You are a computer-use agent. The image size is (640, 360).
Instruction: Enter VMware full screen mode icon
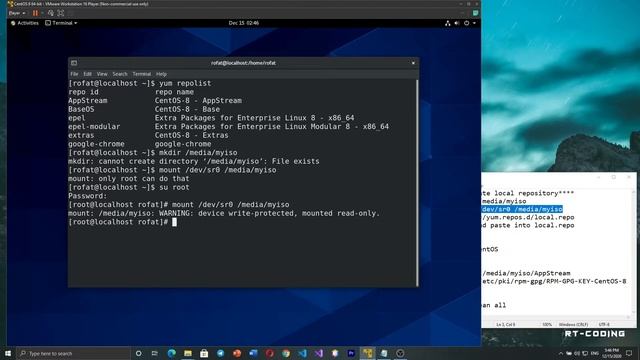(x=61, y=13)
